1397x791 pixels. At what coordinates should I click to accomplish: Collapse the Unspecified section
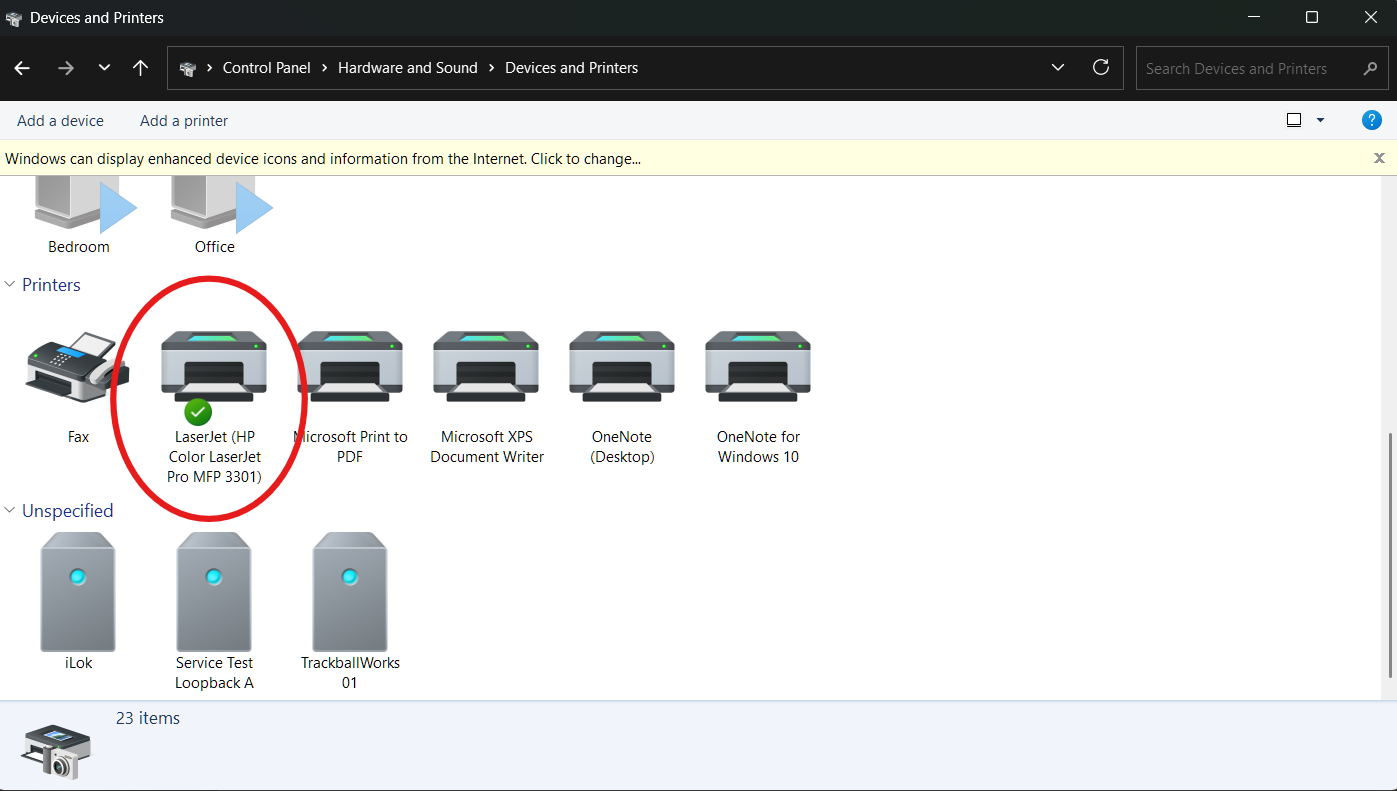coord(10,510)
